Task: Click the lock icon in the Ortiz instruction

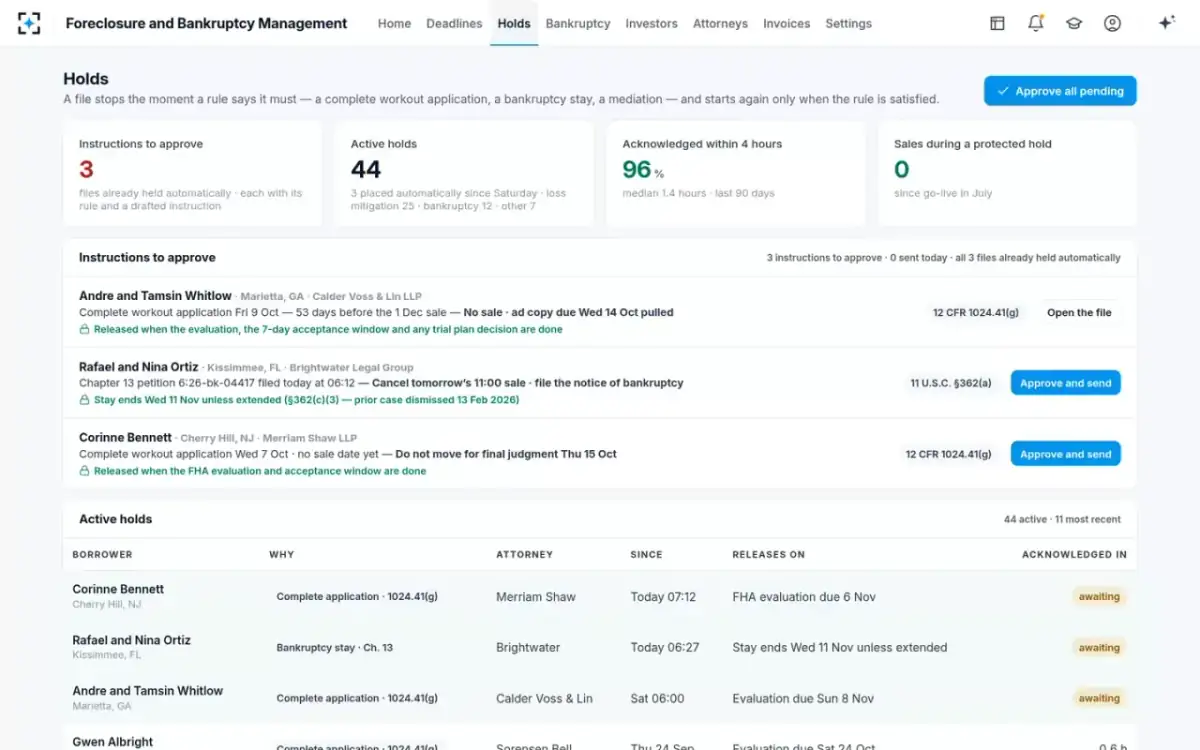Action: (x=84, y=400)
